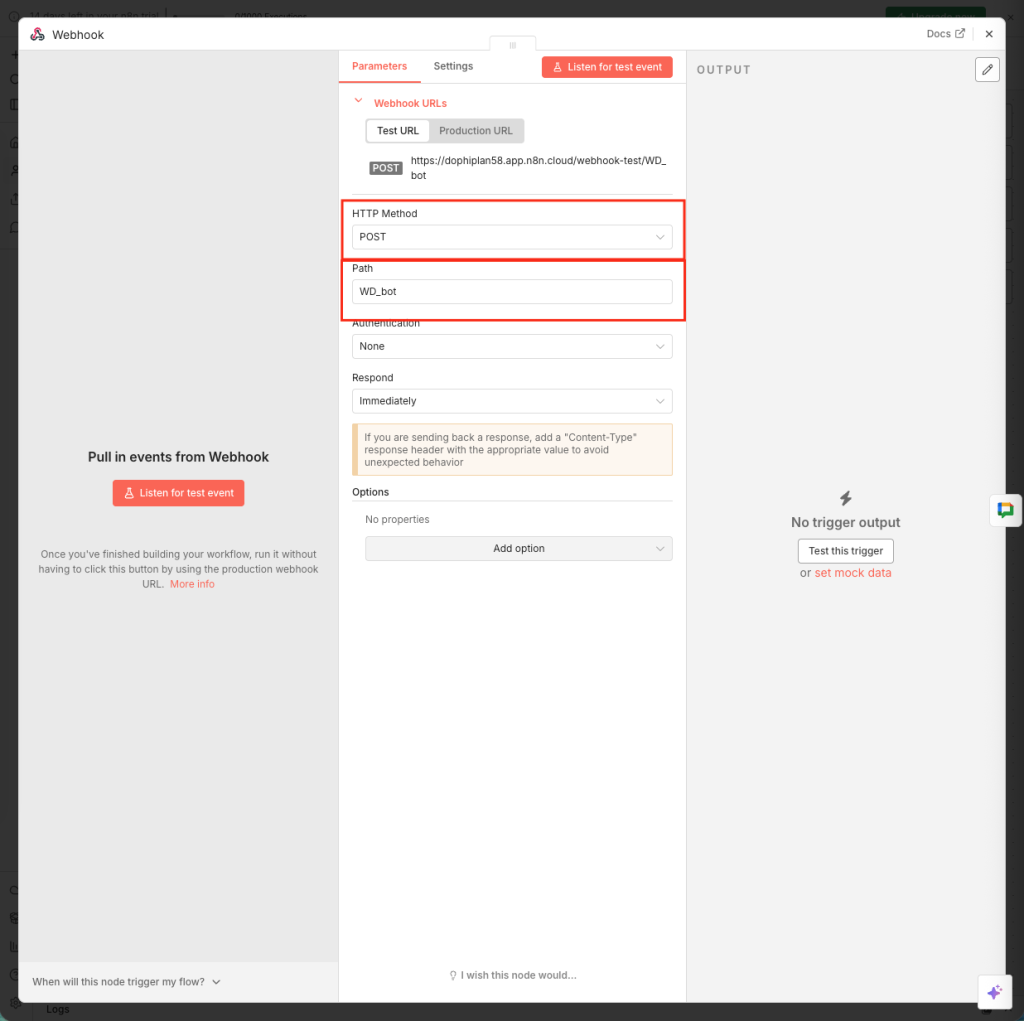
Task: Select the Test URL toggle option
Action: click(398, 131)
